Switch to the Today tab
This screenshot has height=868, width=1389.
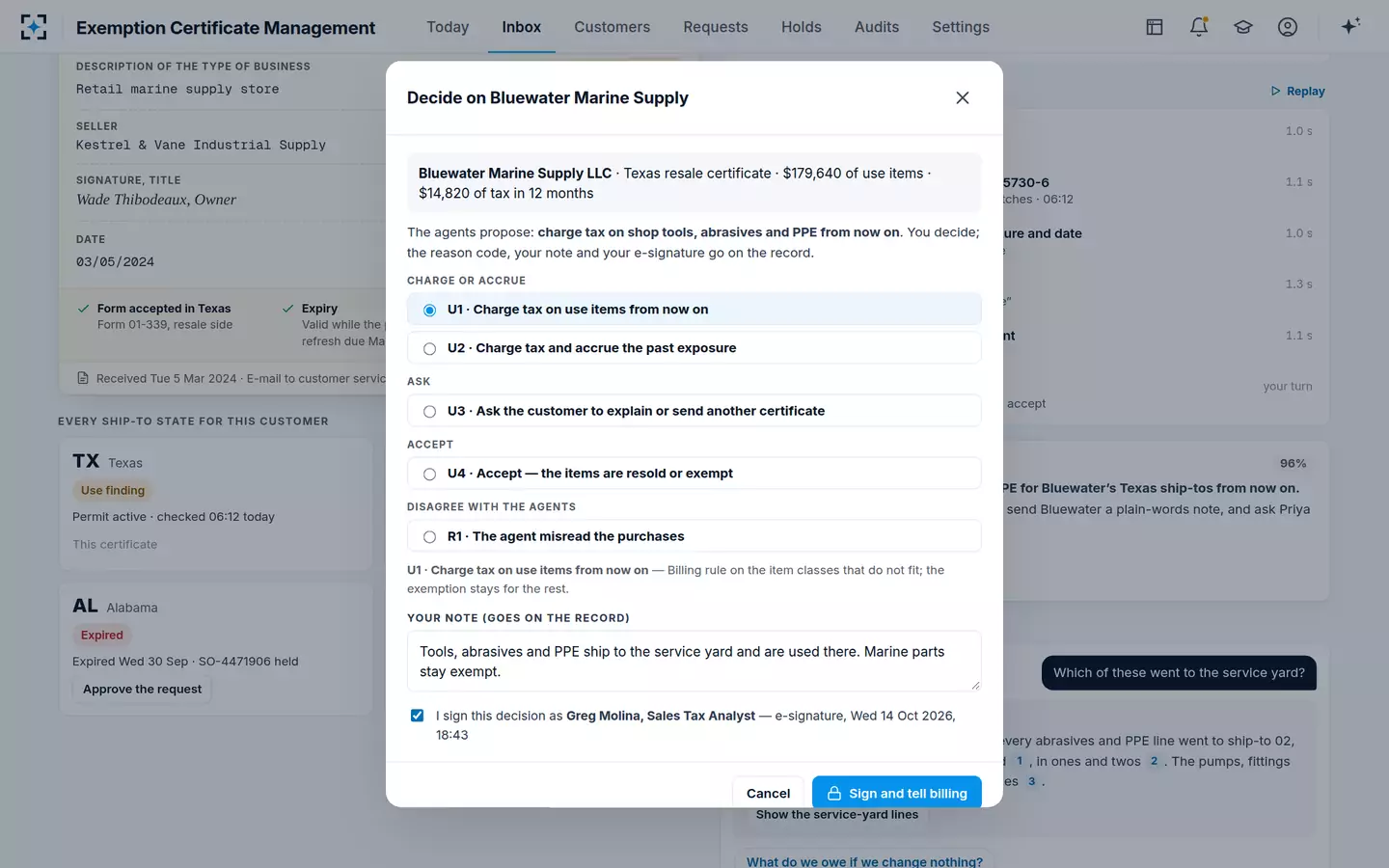click(x=448, y=27)
